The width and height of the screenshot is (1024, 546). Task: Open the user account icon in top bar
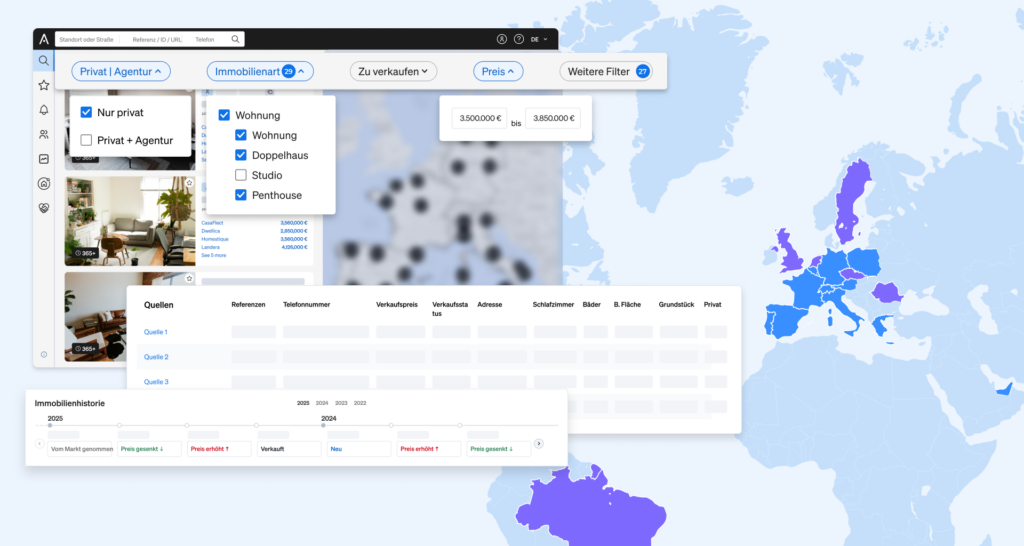tap(502, 39)
